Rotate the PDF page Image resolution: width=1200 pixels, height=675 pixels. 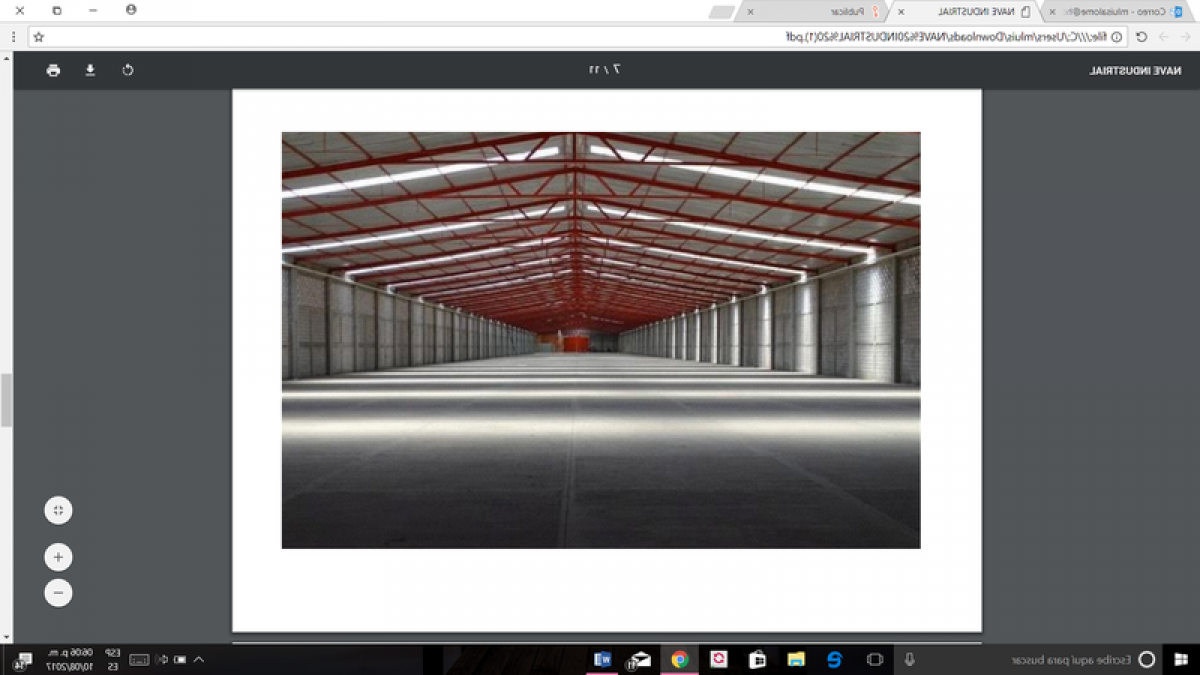127,71
